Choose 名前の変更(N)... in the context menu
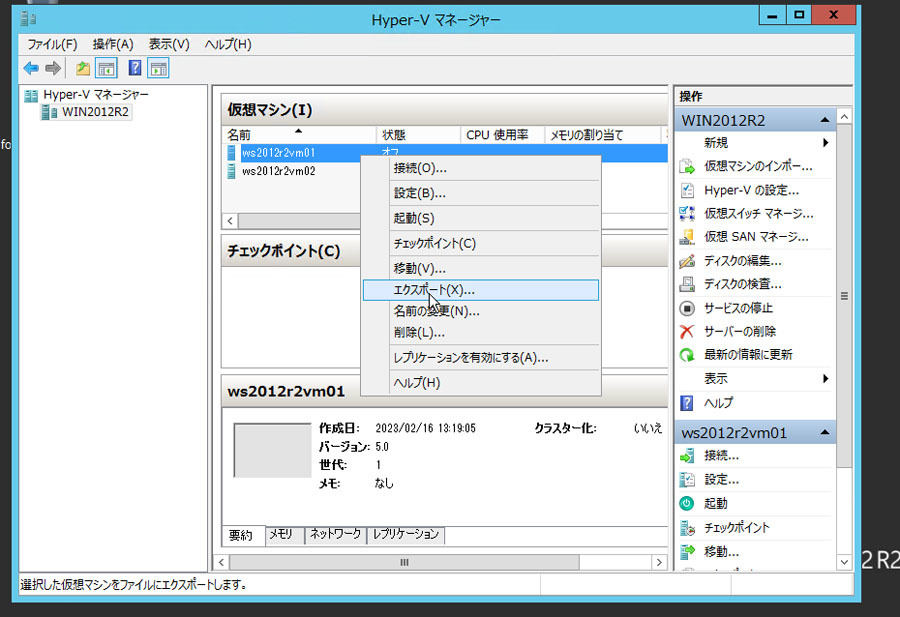Image resolution: width=900 pixels, height=617 pixels. [481, 312]
